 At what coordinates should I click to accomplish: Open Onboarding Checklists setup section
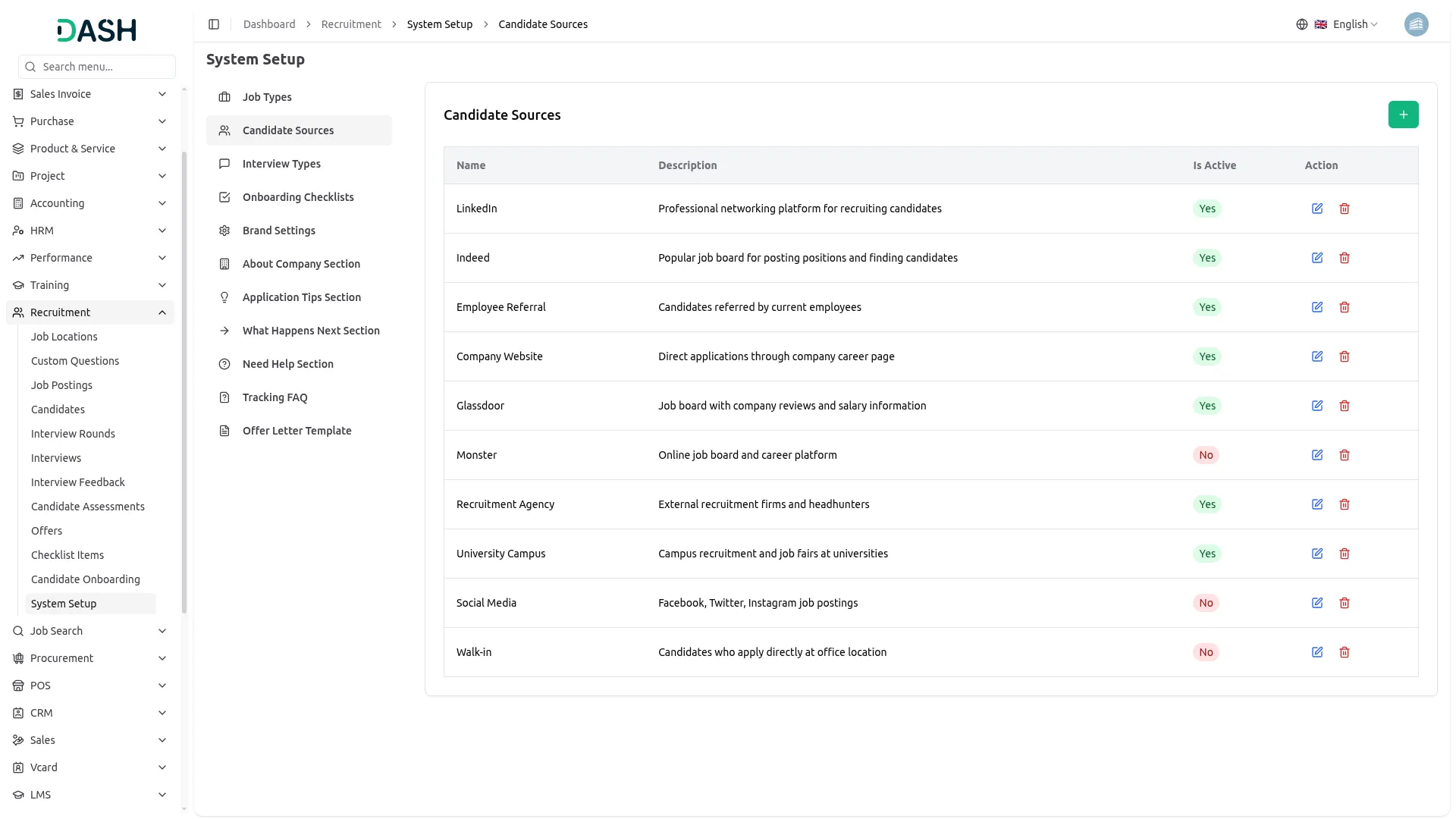point(299,197)
